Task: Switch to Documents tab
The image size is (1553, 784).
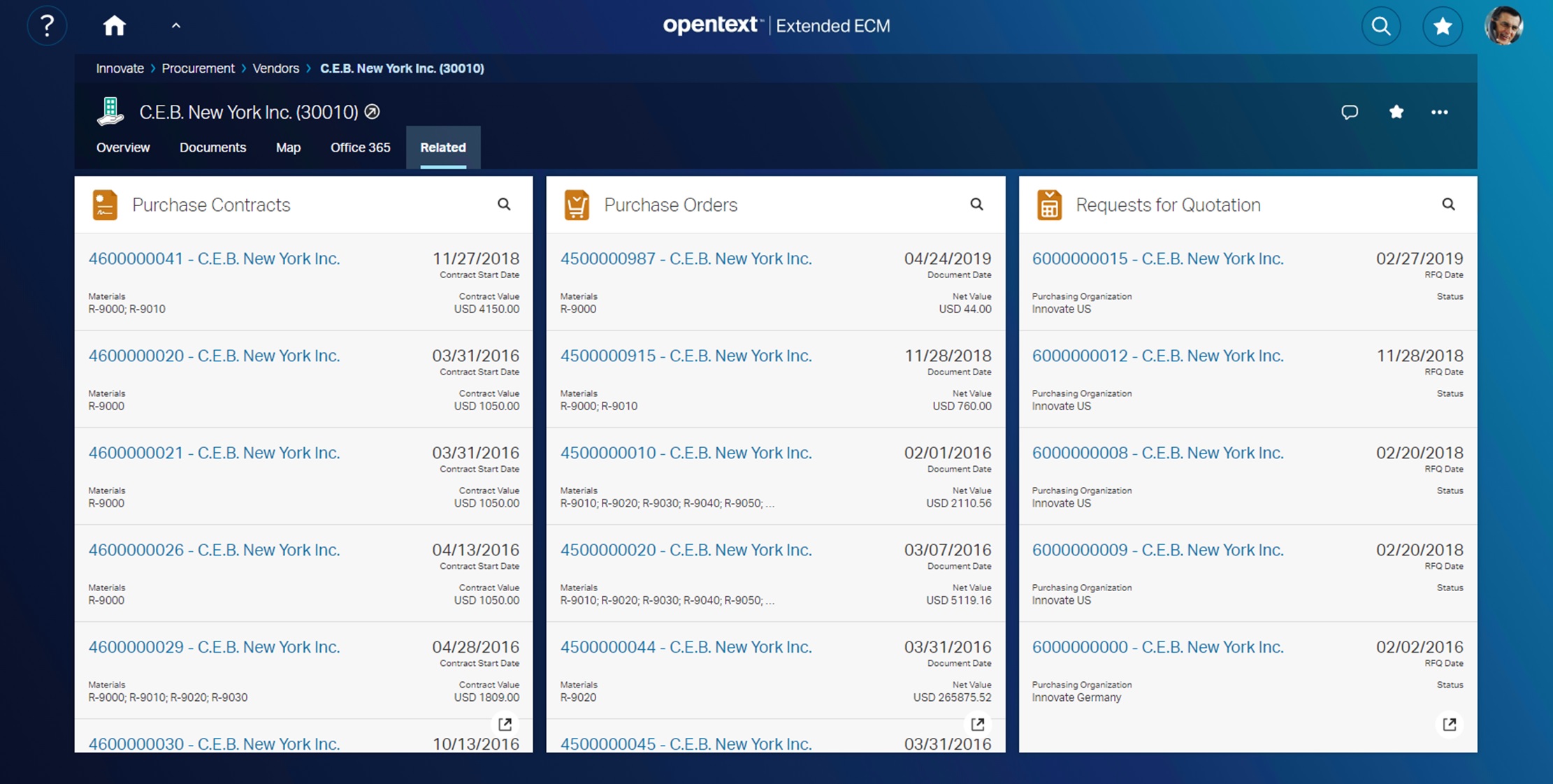Action: [212, 147]
